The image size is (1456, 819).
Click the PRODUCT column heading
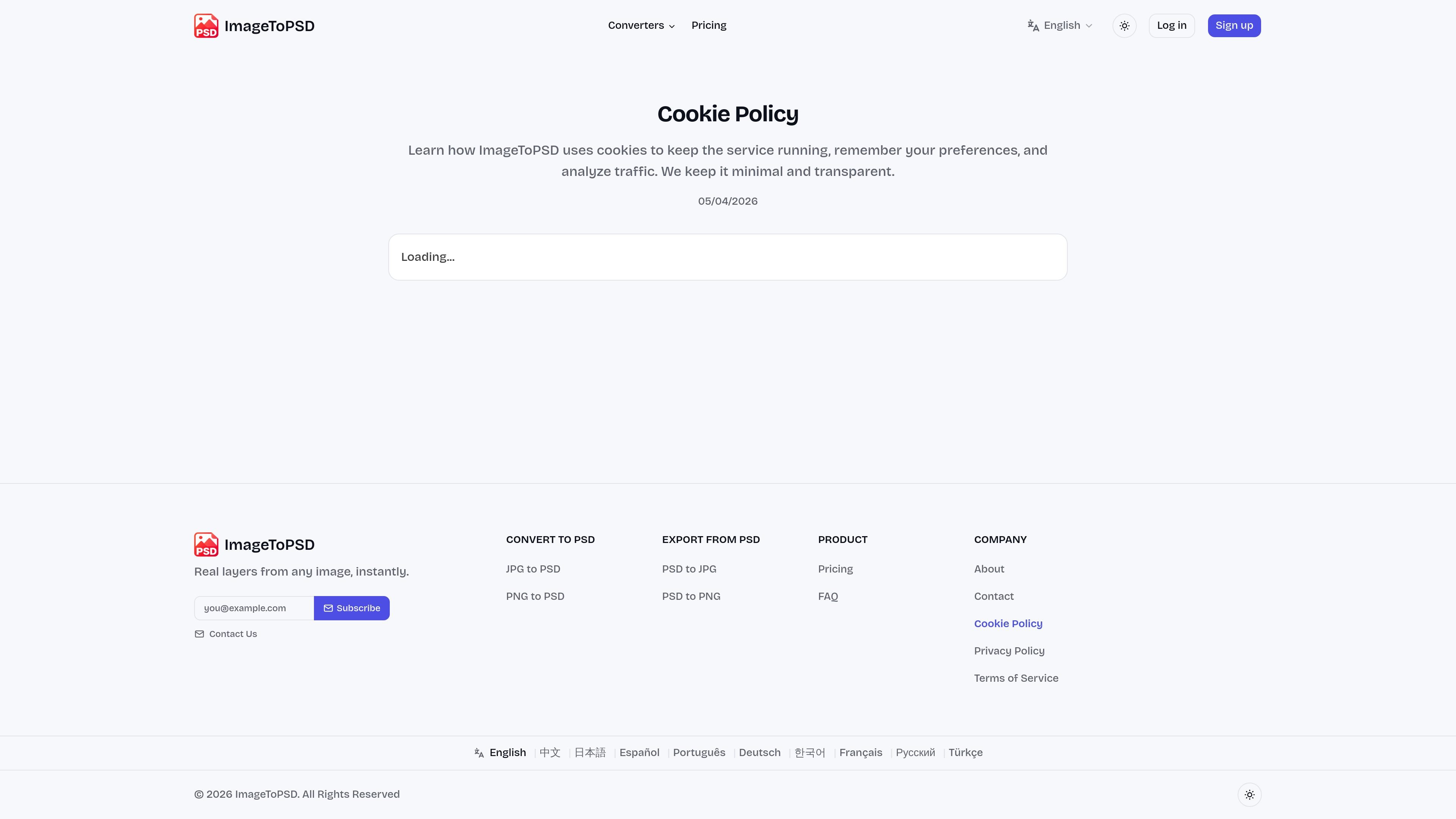click(842, 539)
